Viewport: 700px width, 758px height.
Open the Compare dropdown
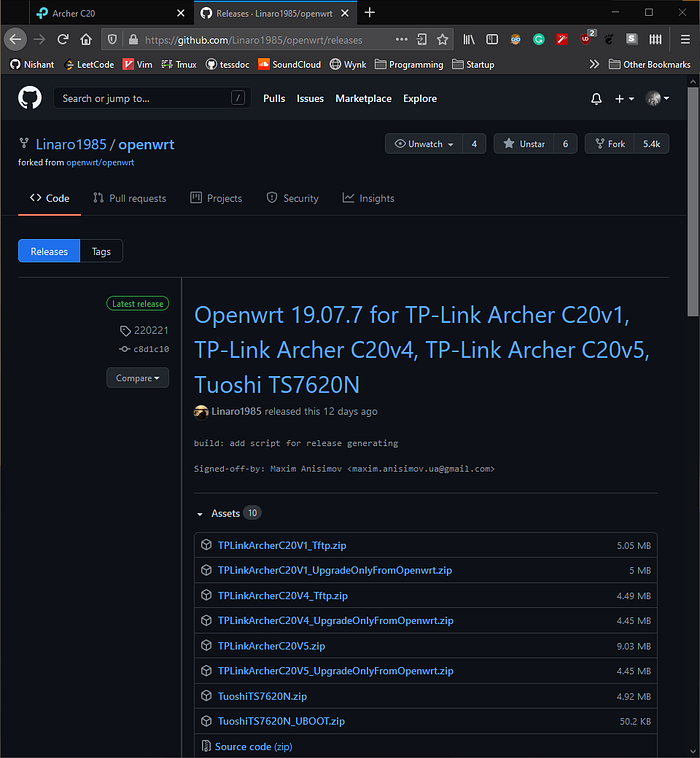pyautogui.click(x=138, y=378)
